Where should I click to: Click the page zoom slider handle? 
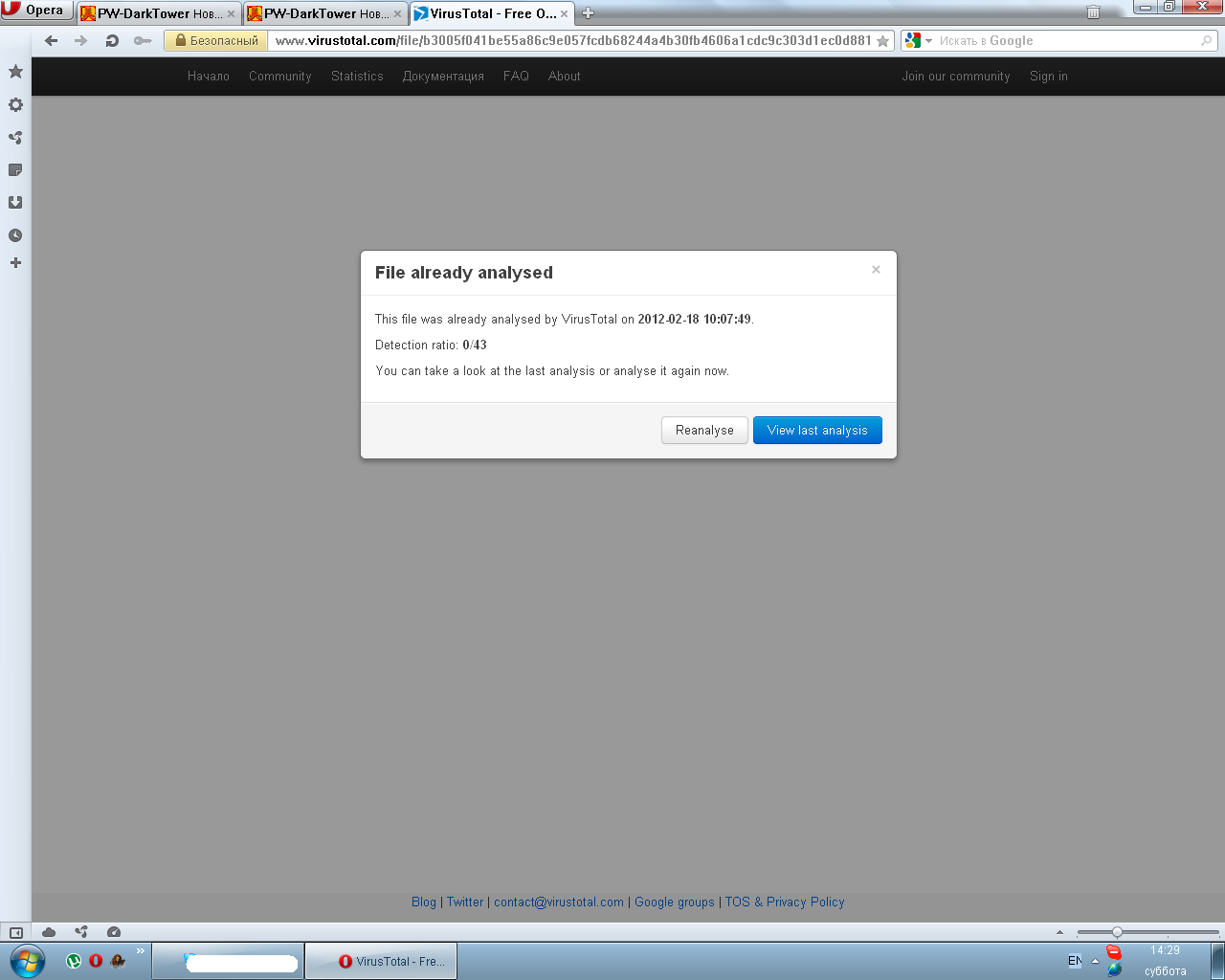click(1117, 932)
